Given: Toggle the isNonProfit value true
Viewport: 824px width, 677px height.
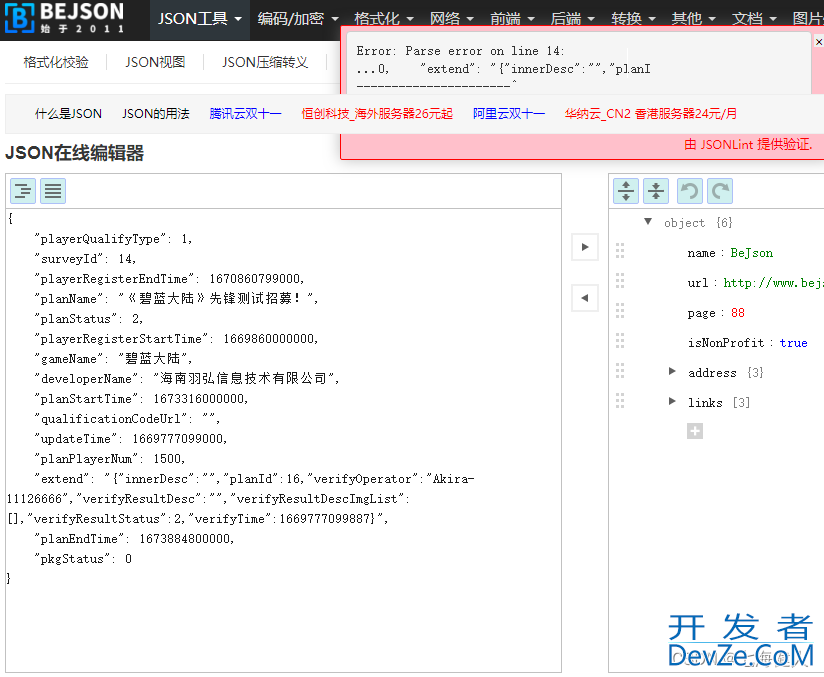Looking at the screenshot, I should [x=793, y=343].
